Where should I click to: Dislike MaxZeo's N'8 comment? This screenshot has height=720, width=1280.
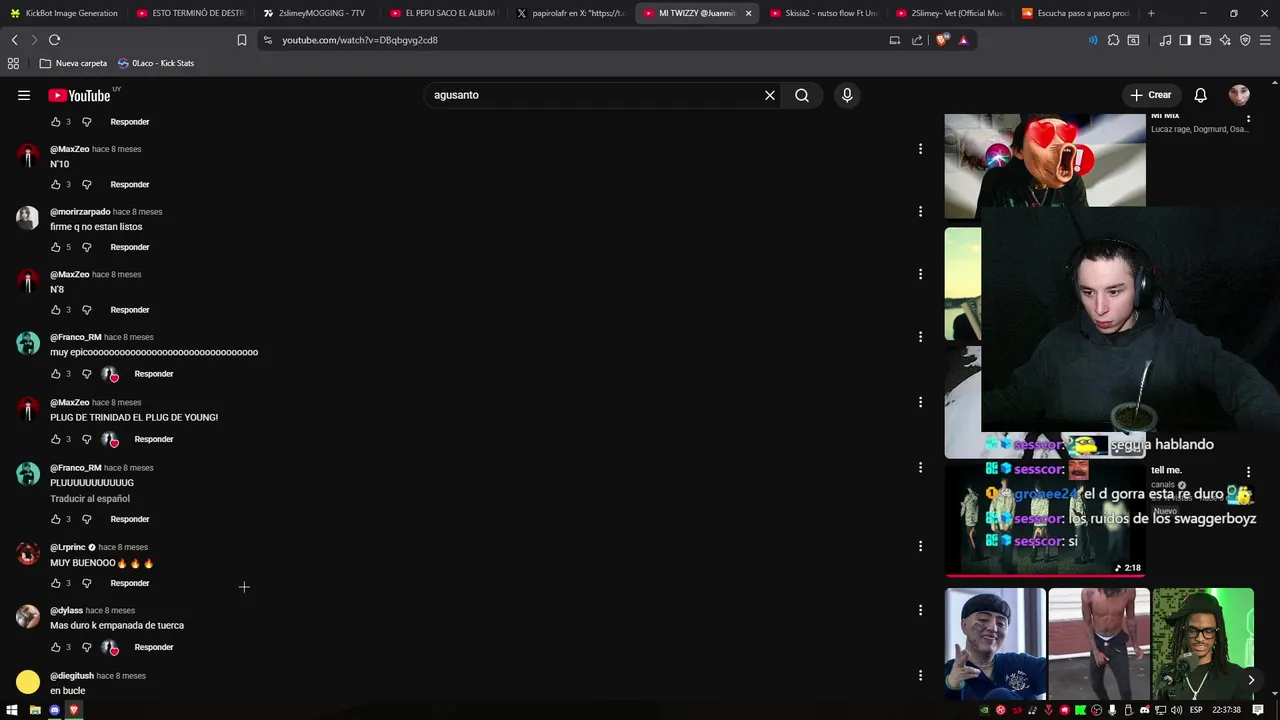pyautogui.click(x=86, y=310)
